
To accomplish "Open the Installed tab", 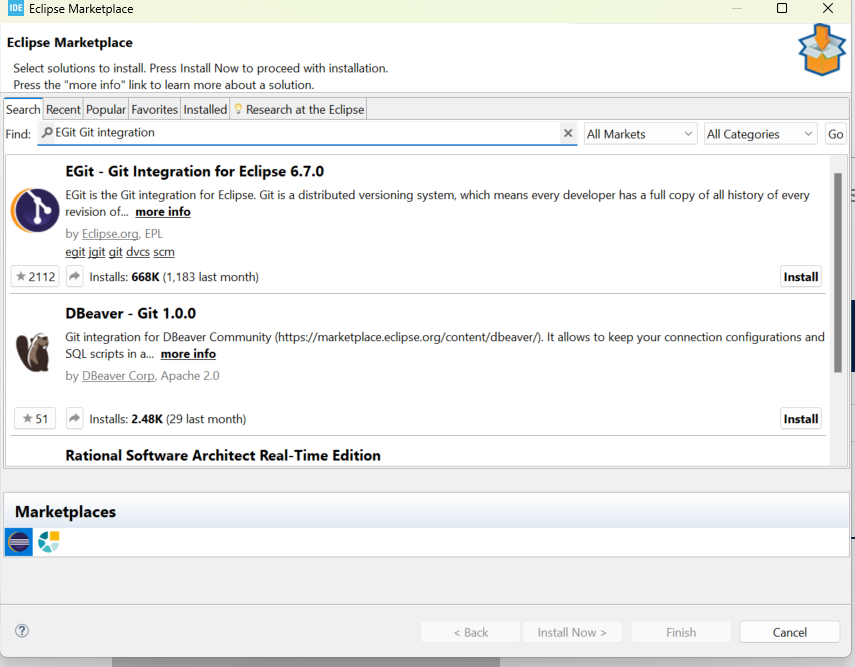I will point(205,109).
